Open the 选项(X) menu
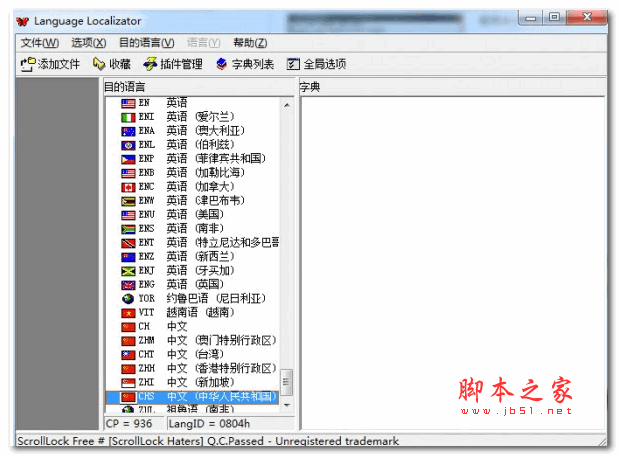The height and width of the screenshot is (457, 619). click(x=88, y=43)
